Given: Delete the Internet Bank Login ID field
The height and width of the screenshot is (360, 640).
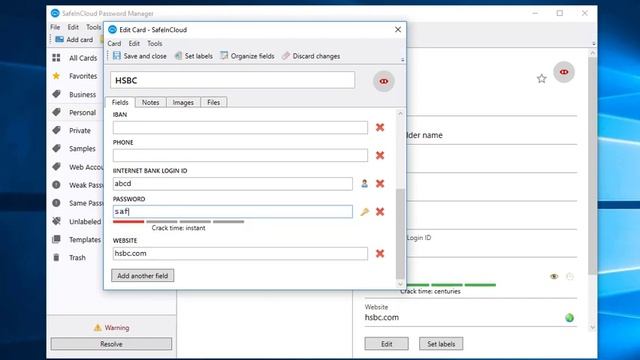Looking at the screenshot, I should (x=380, y=183).
